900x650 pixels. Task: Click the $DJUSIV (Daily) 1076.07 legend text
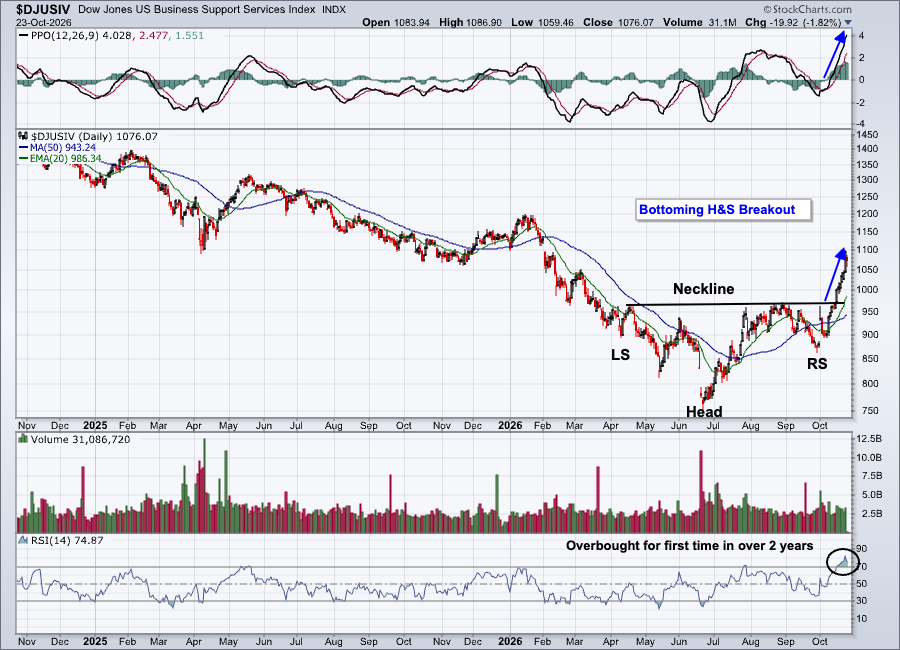click(x=94, y=136)
